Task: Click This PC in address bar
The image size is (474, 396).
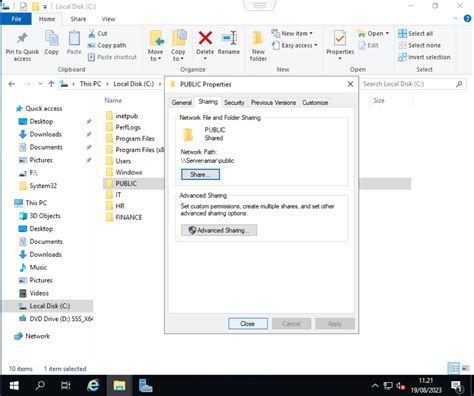Action: [90, 84]
